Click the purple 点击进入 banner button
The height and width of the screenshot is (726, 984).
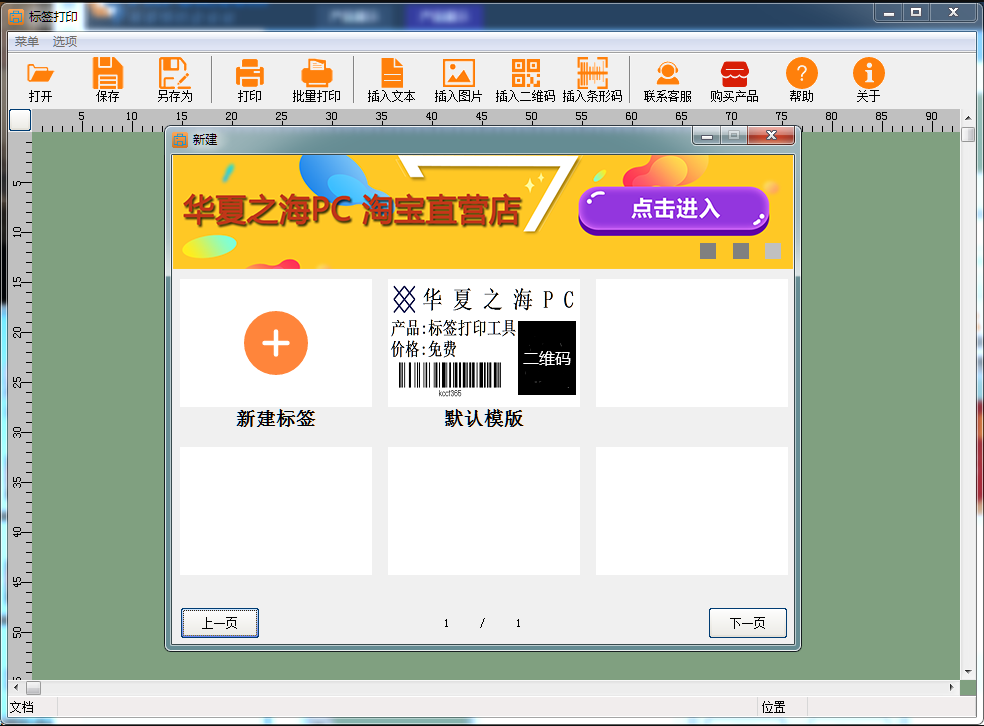[673, 209]
